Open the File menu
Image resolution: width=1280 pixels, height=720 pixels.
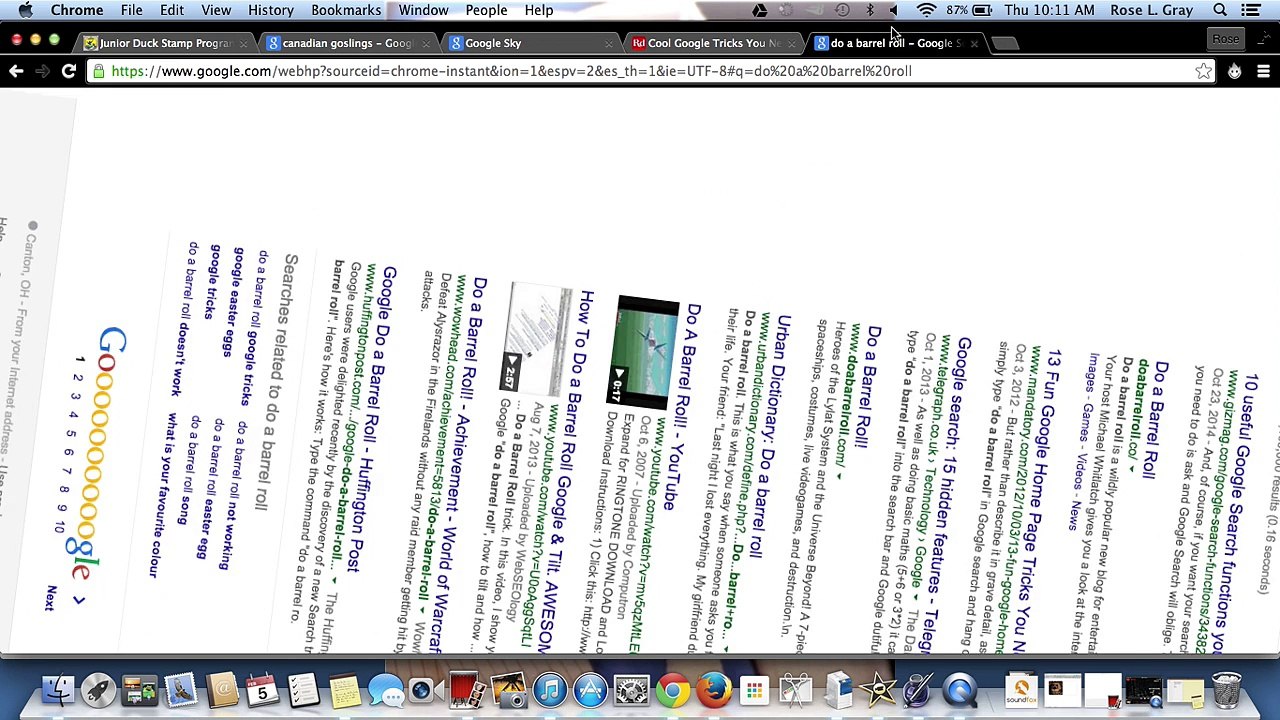[x=131, y=10]
